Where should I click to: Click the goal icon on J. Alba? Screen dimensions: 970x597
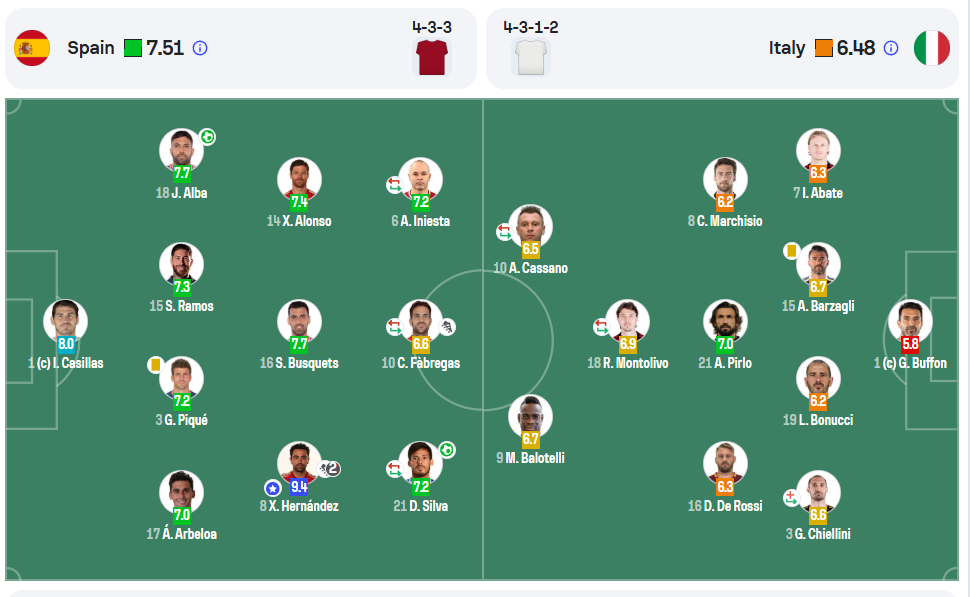[208, 137]
